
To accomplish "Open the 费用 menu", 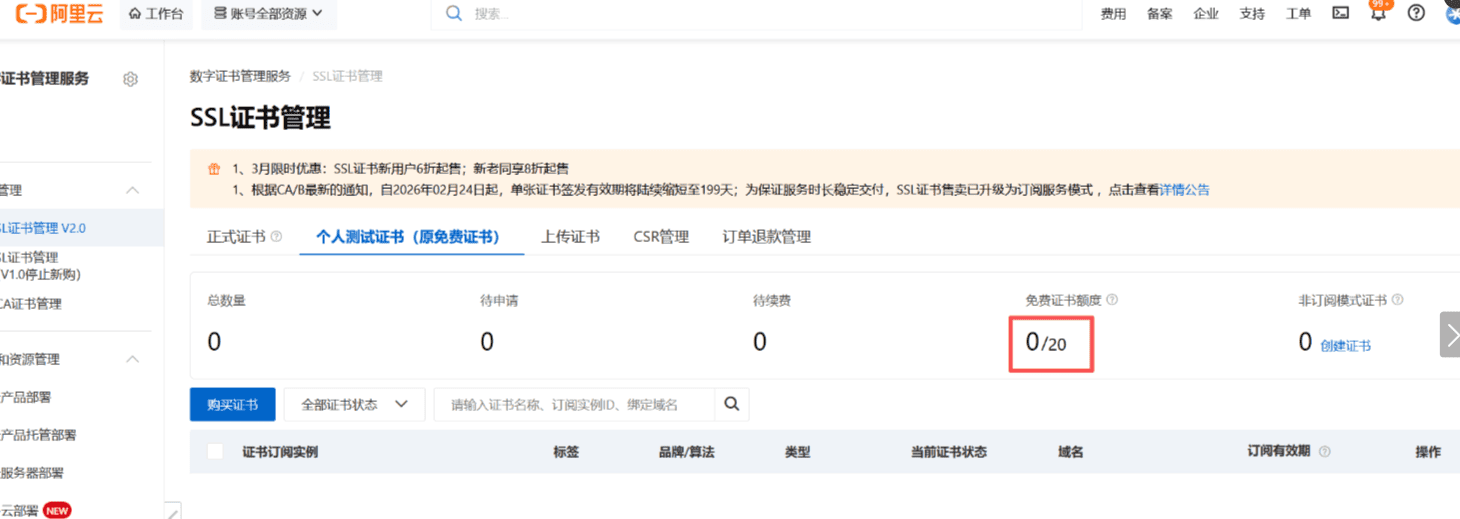I will click(1113, 14).
